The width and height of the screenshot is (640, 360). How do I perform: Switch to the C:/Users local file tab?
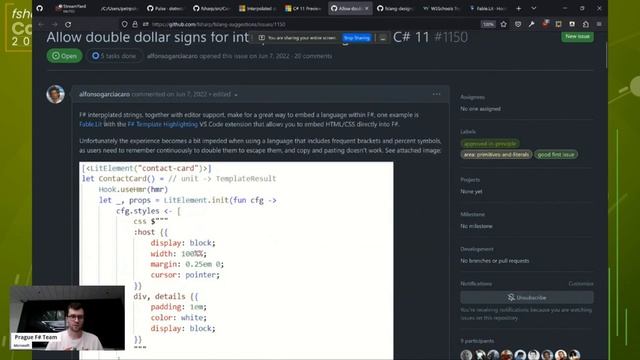tap(119, 8)
